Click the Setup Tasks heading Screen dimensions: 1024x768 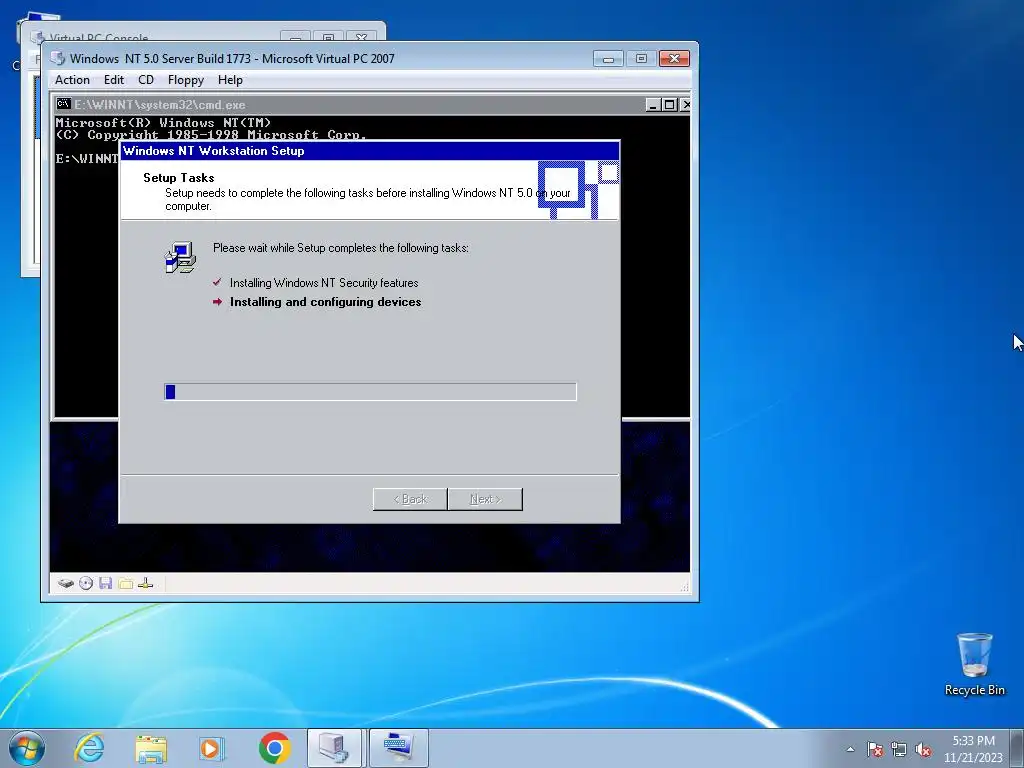179,178
